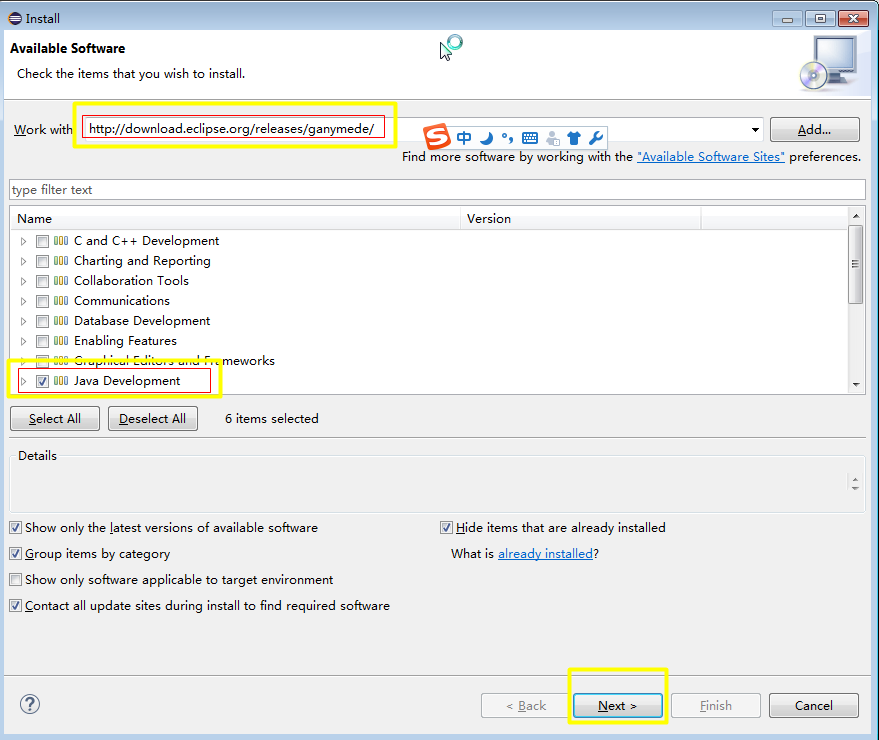Open the skin shirt icon
Image resolution: width=879 pixels, height=740 pixels.
574,138
